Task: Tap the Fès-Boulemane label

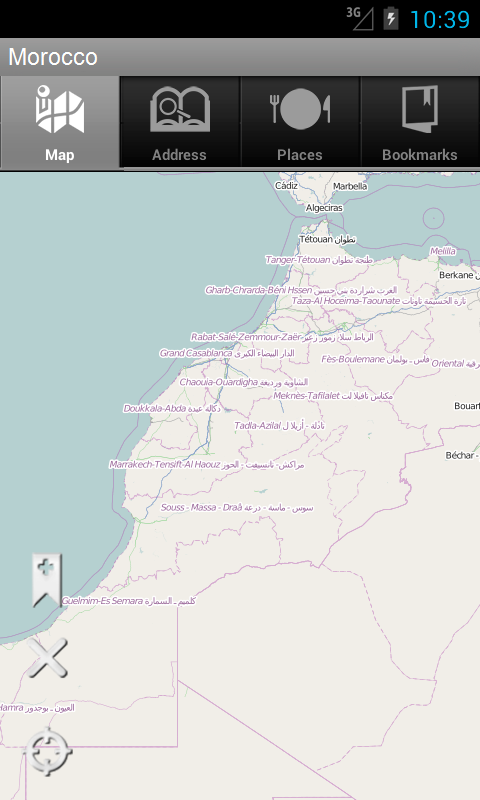Action: [375, 359]
